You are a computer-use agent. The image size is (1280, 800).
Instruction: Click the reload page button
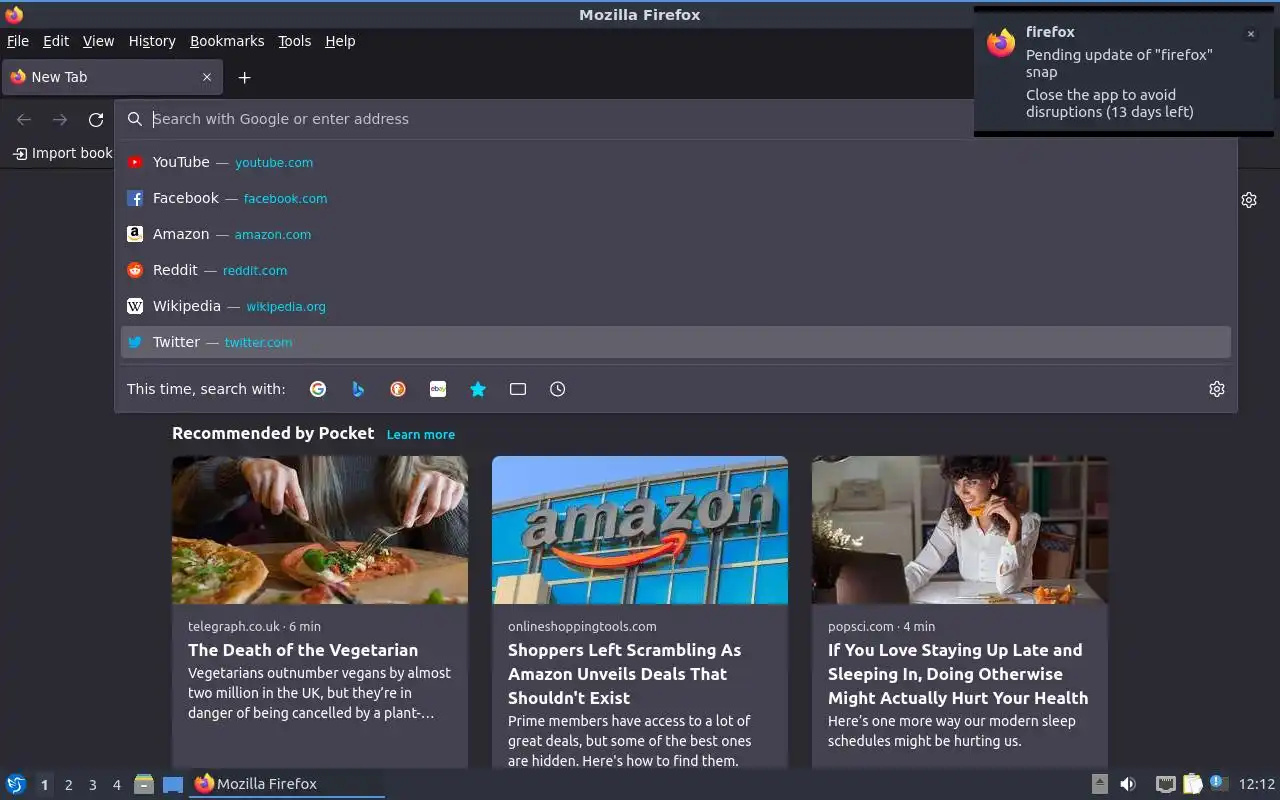coord(96,119)
